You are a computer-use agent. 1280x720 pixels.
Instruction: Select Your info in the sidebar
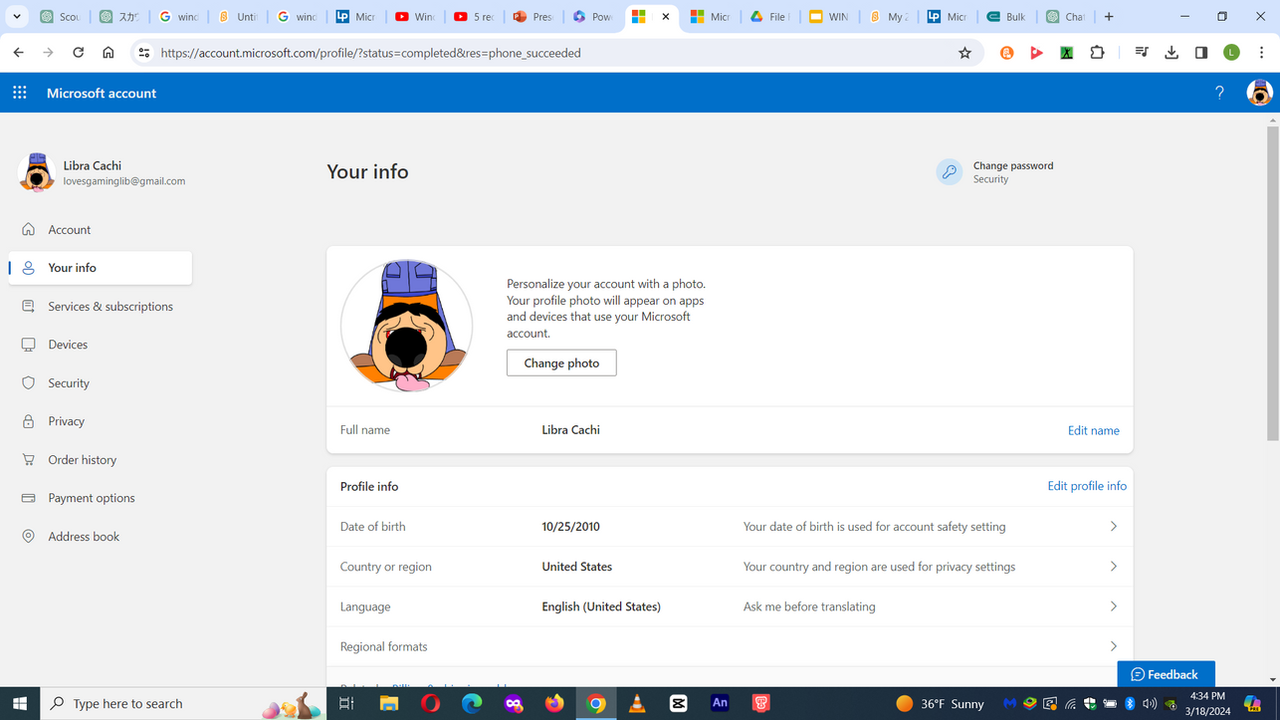(x=100, y=268)
